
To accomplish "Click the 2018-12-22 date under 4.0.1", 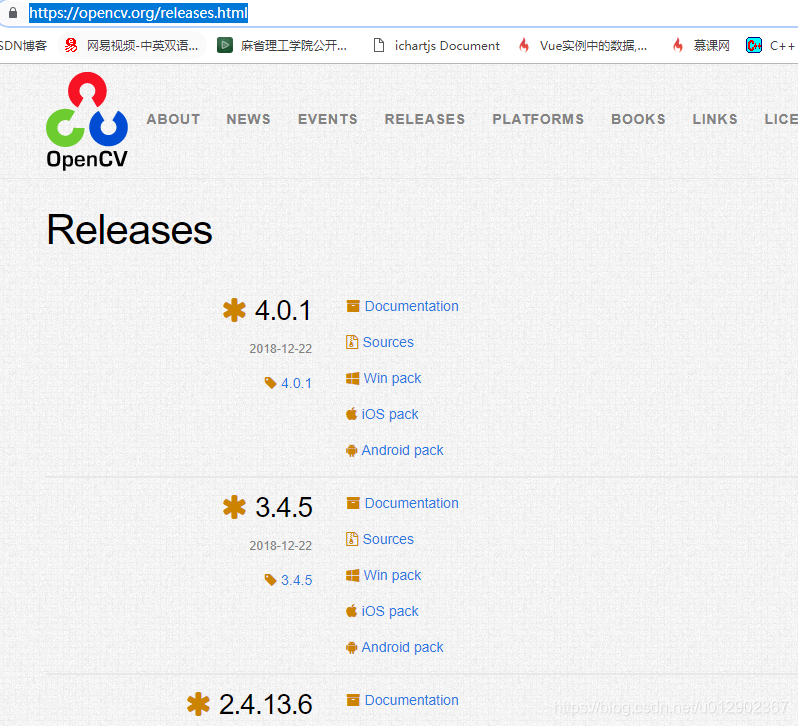I will 280,349.
